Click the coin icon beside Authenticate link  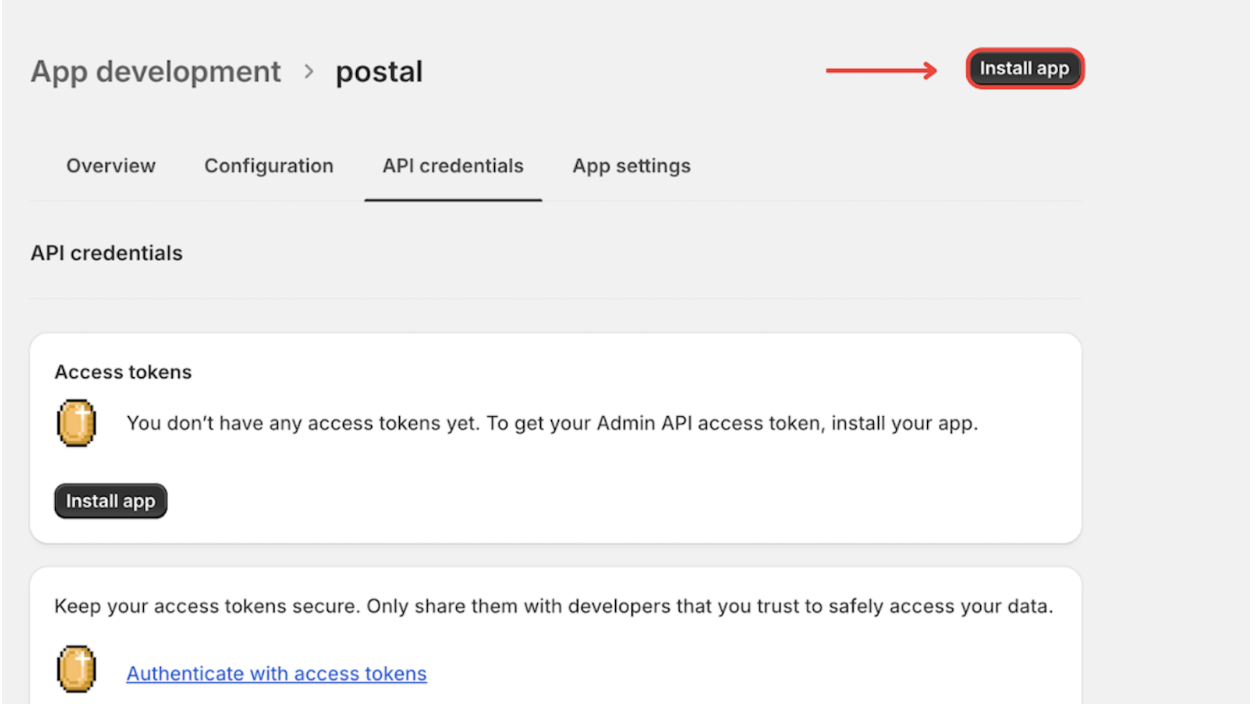[x=76, y=669]
